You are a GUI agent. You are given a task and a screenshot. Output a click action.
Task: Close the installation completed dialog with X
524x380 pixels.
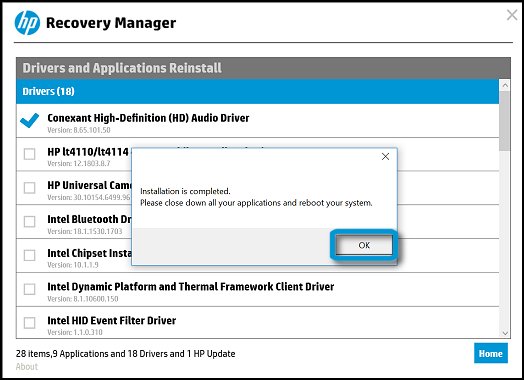pos(385,156)
